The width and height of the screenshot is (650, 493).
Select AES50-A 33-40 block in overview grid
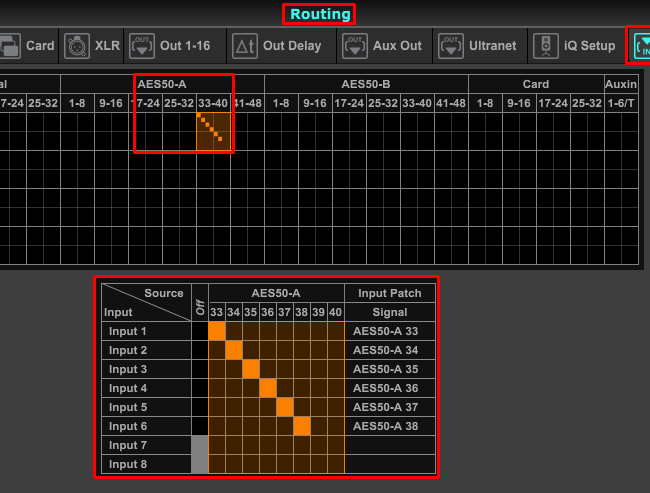click(213, 131)
